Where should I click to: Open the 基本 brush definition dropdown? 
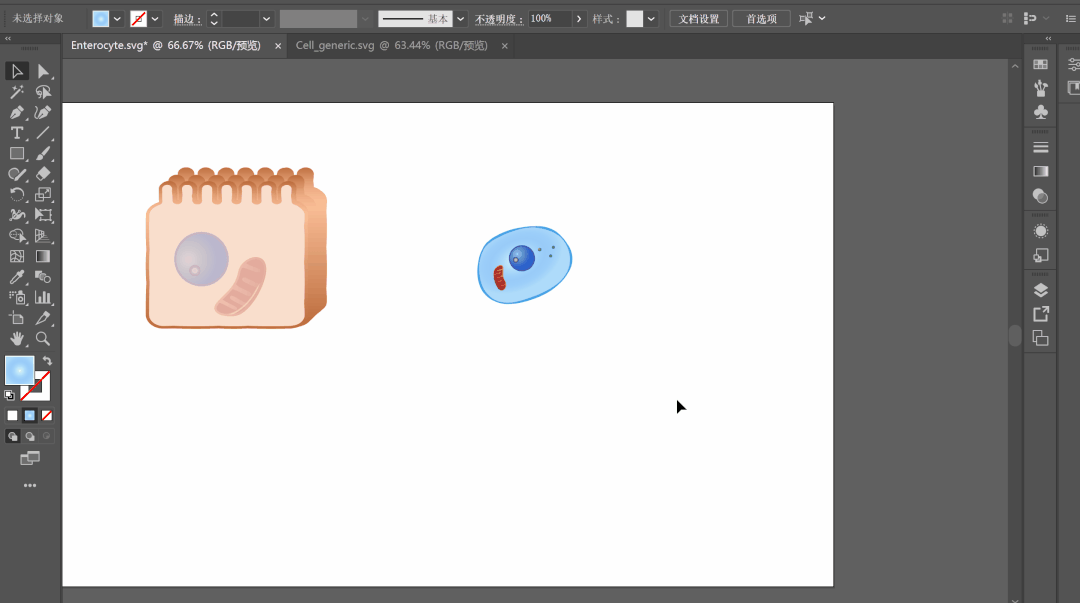460,19
